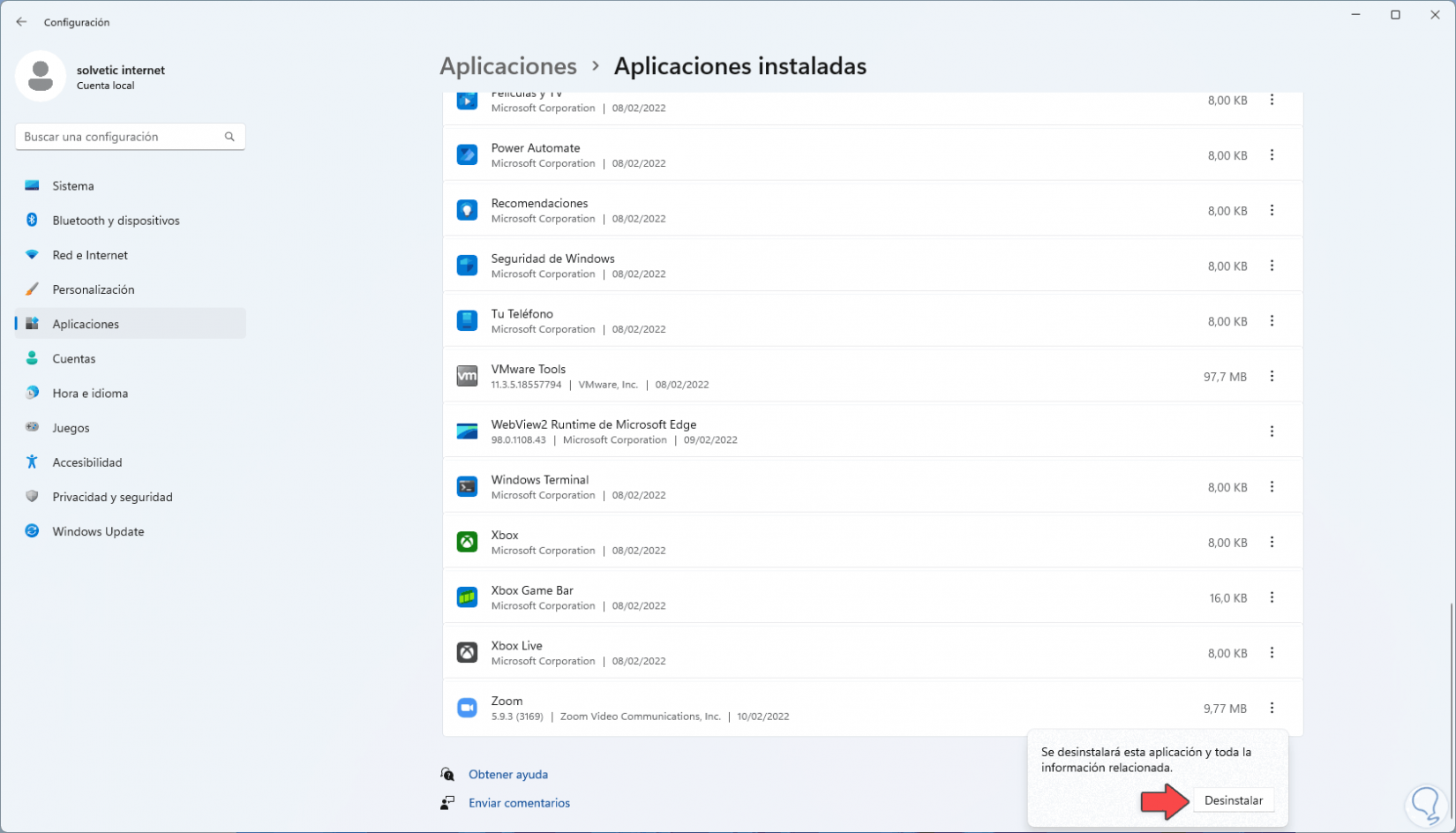Click the VMware Tools icon
Image resolution: width=1456 pixels, height=833 pixels.
[x=467, y=376]
